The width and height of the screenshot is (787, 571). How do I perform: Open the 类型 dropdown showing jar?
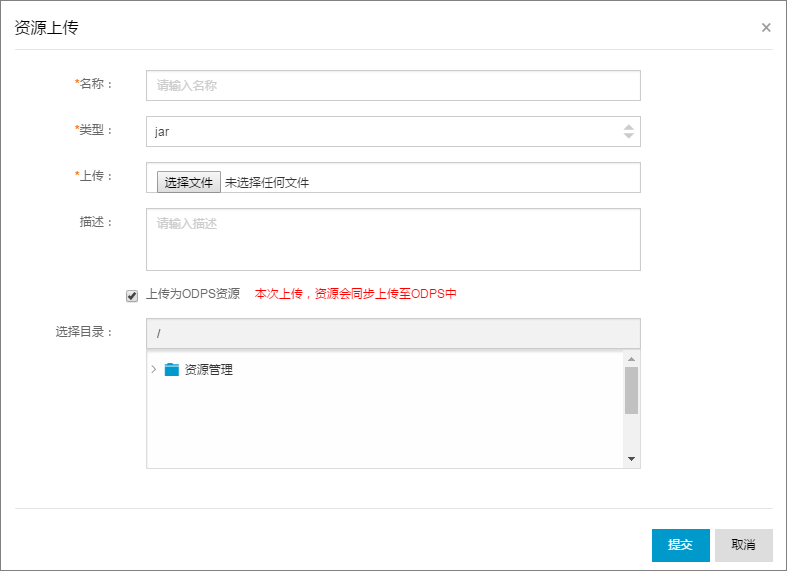(x=393, y=131)
